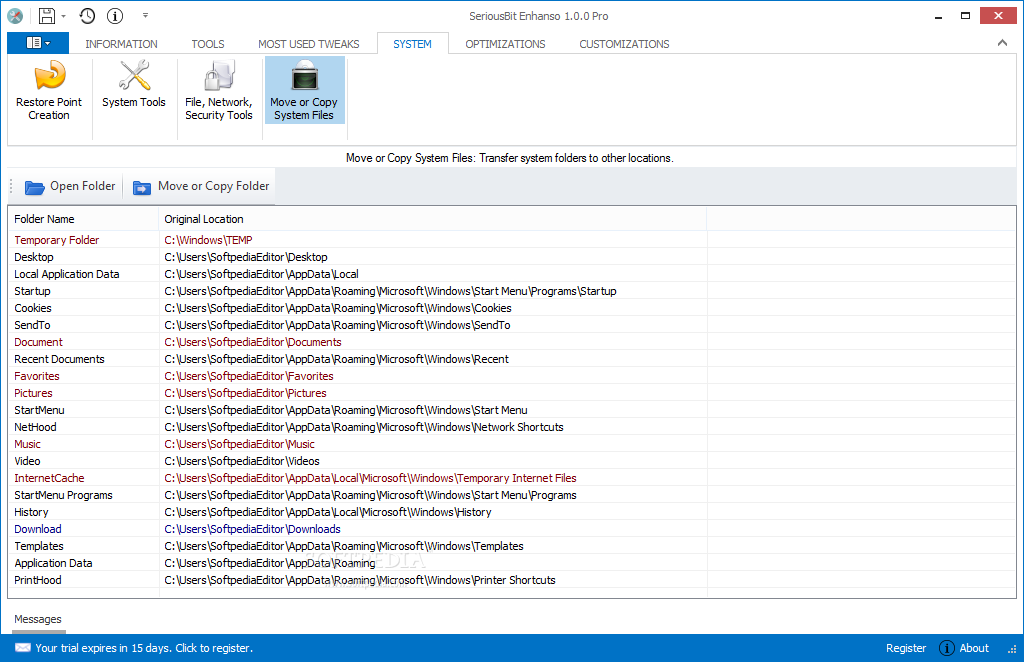Screen dimensions: 1024x662
Task: Select the PrintHood row
Action: pyautogui.click(x=511, y=580)
